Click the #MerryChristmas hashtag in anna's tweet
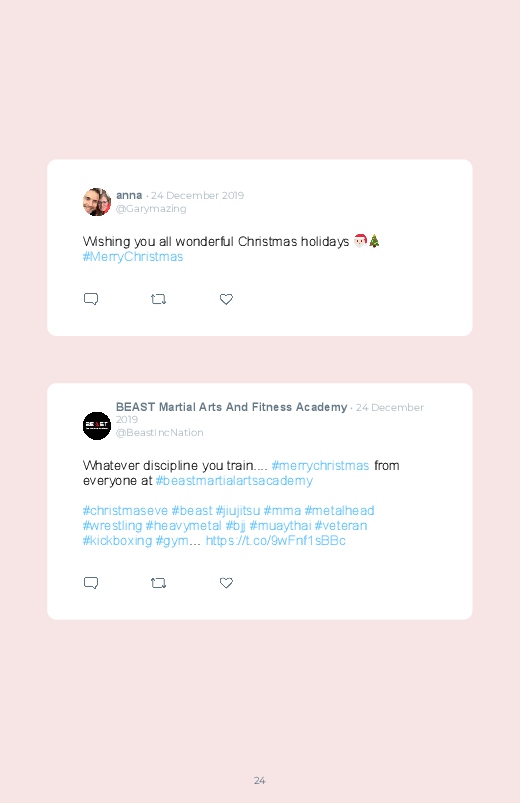Image resolution: width=520 pixels, height=803 pixels. pyautogui.click(x=133, y=257)
